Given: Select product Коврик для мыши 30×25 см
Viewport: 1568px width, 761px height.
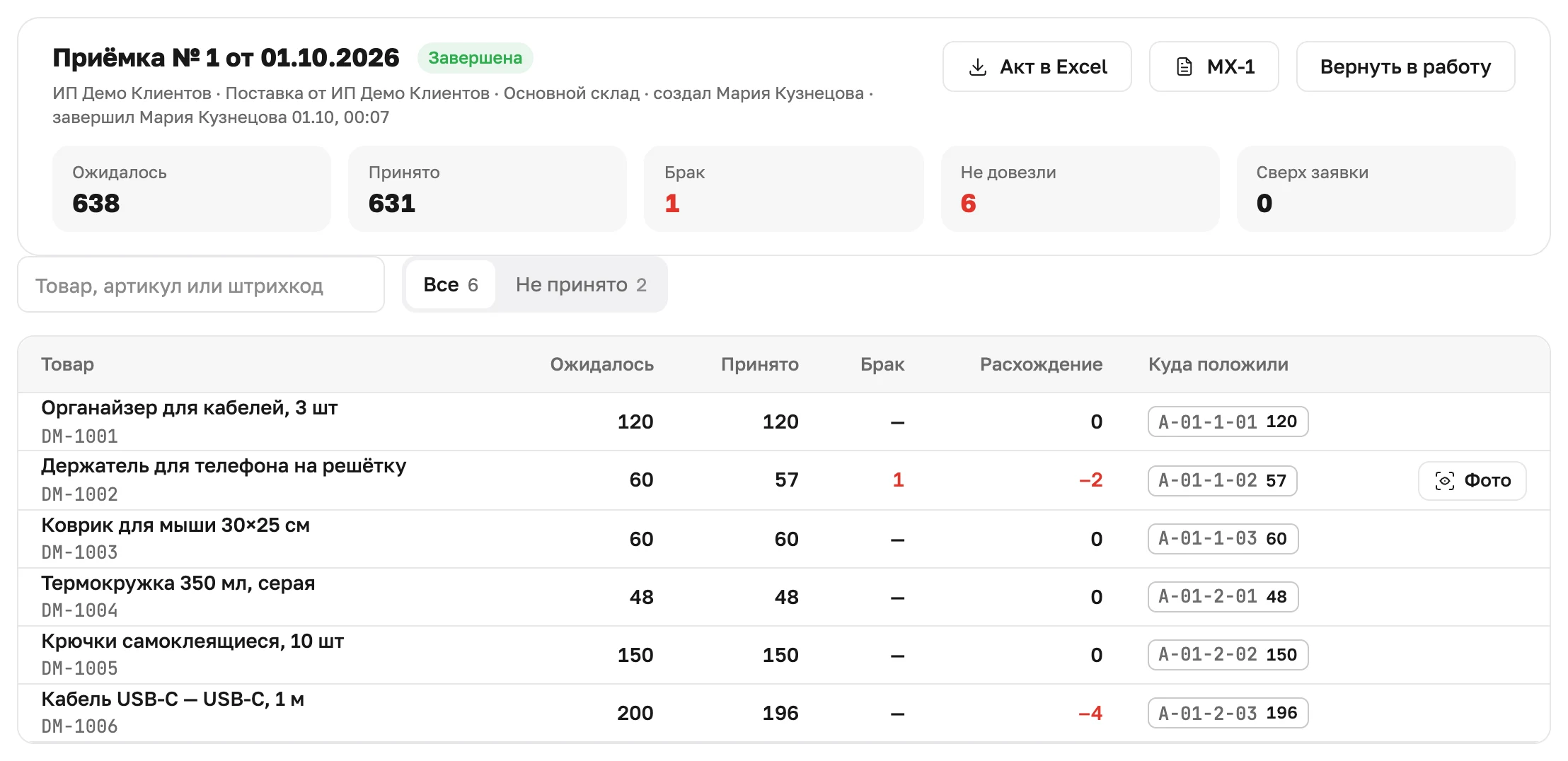Looking at the screenshot, I should tap(175, 525).
